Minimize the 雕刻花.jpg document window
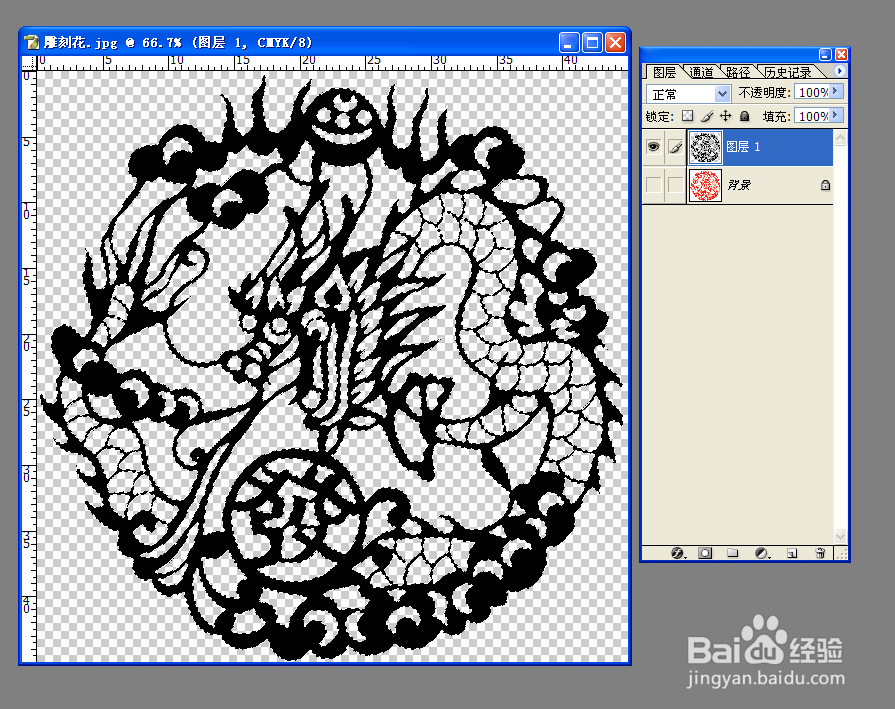 pos(569,42)
